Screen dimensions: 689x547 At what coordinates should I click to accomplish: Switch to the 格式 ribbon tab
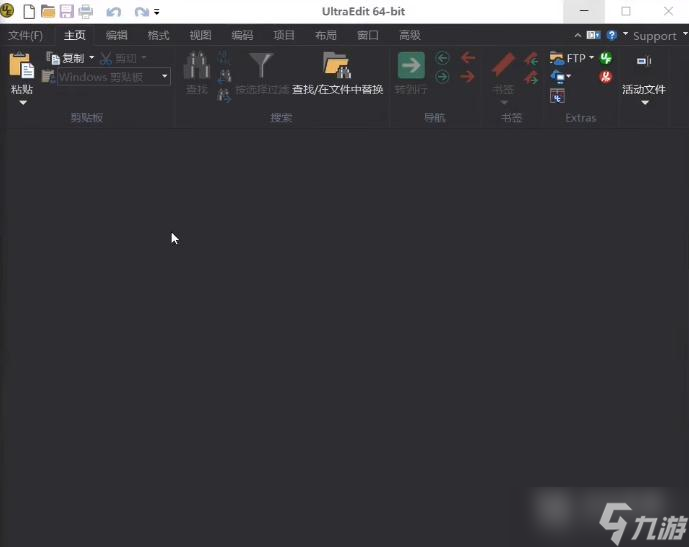158,35
